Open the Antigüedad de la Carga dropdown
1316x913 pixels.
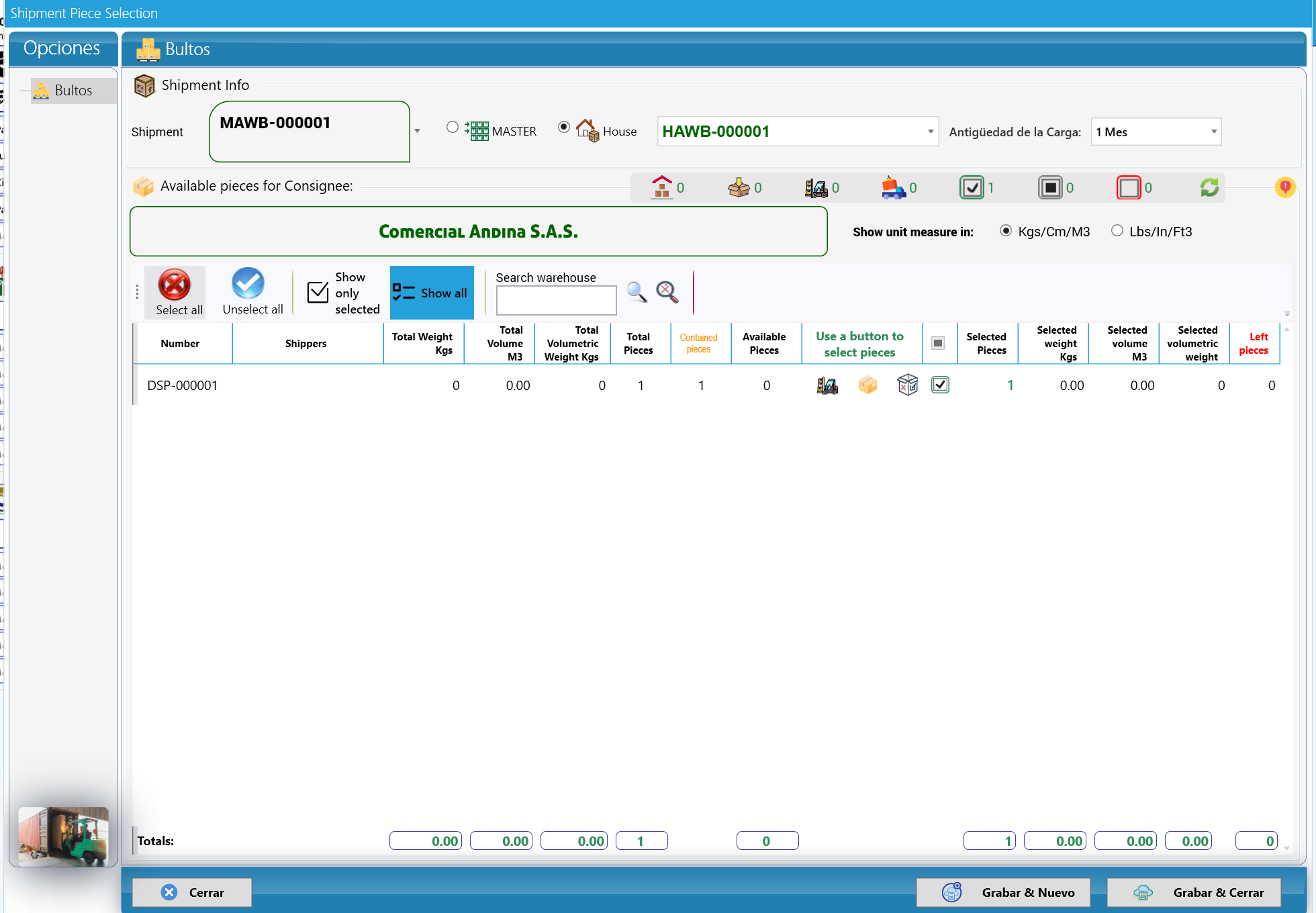click(1214, 132)
